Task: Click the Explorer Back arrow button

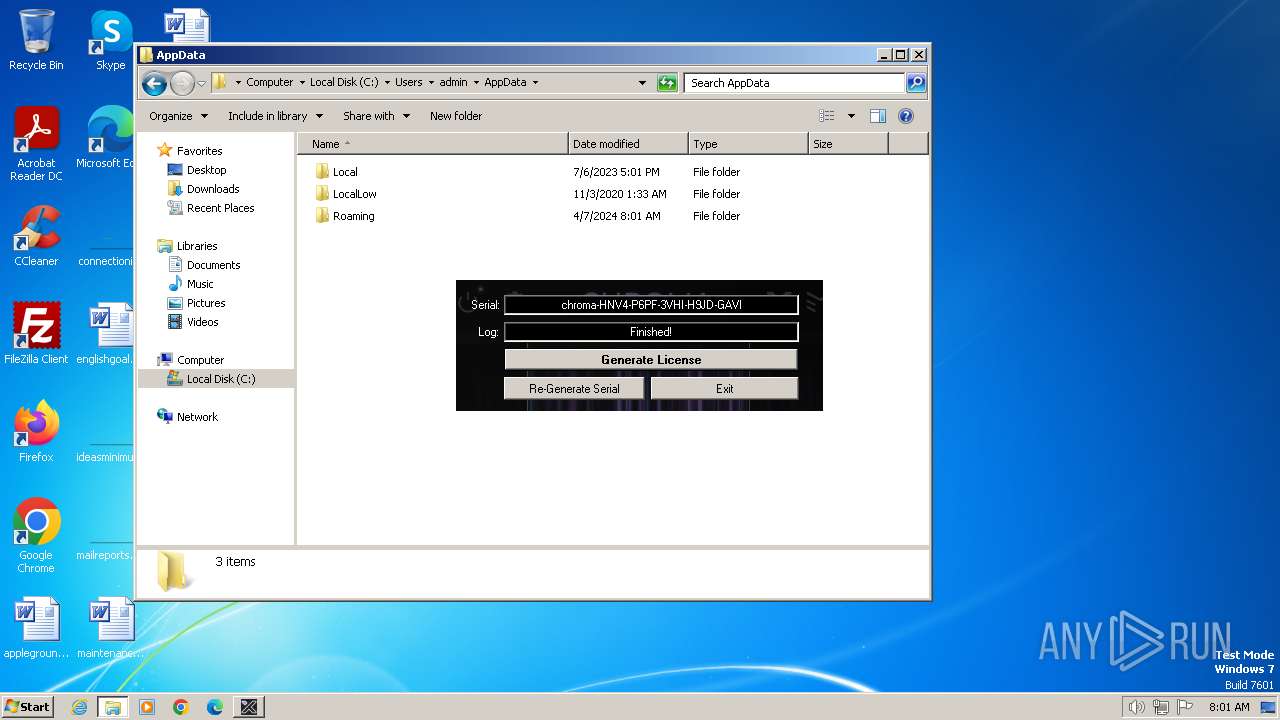Action: (x=154, y=83)
